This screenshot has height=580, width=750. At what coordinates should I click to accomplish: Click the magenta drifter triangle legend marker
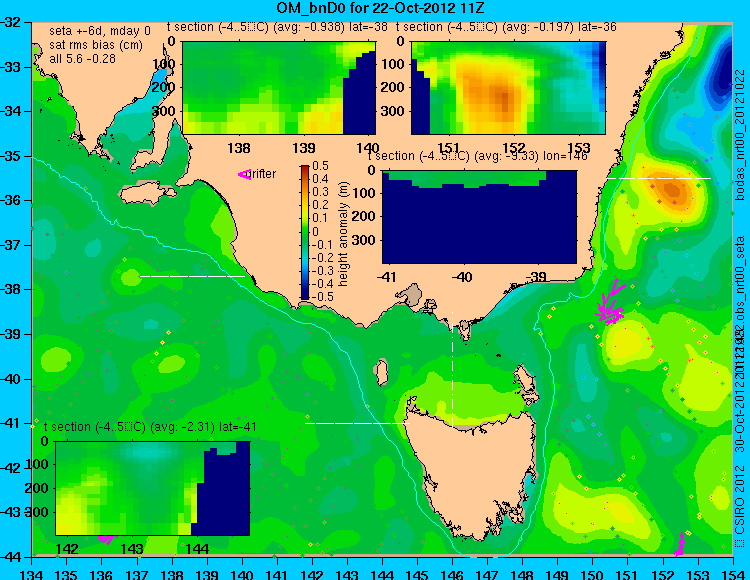244,175
